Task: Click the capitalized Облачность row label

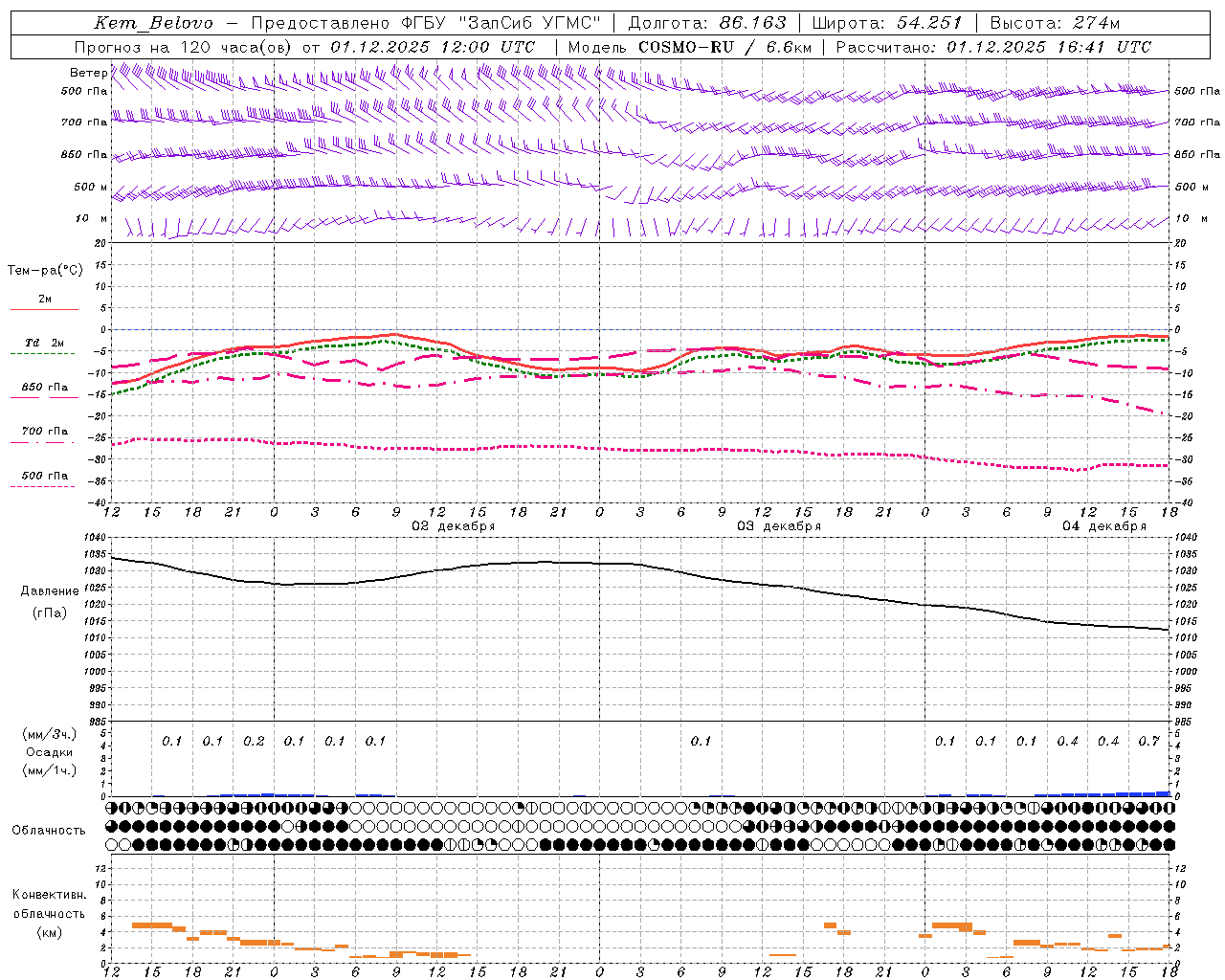Action: click(49, 831)
